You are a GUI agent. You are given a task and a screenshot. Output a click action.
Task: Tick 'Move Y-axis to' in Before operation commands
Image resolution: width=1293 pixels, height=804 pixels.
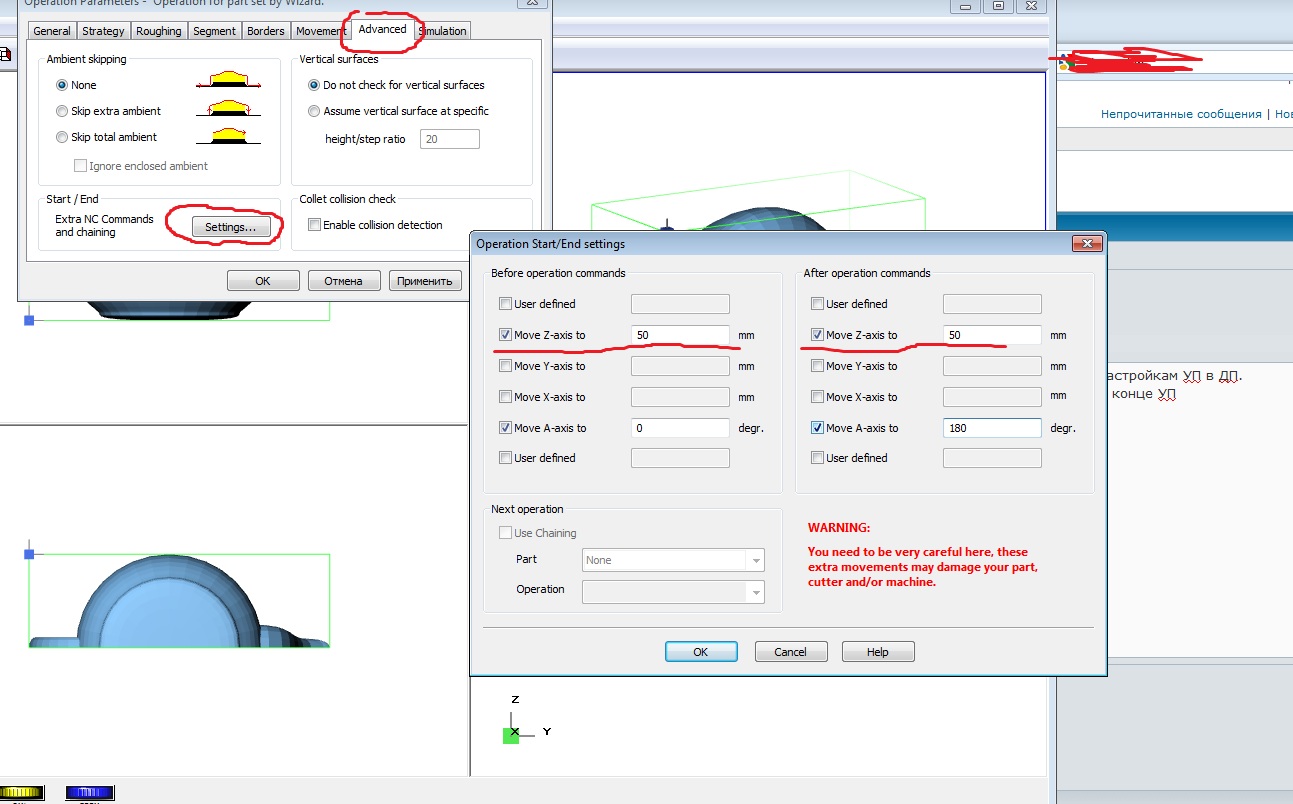(505, 366)
